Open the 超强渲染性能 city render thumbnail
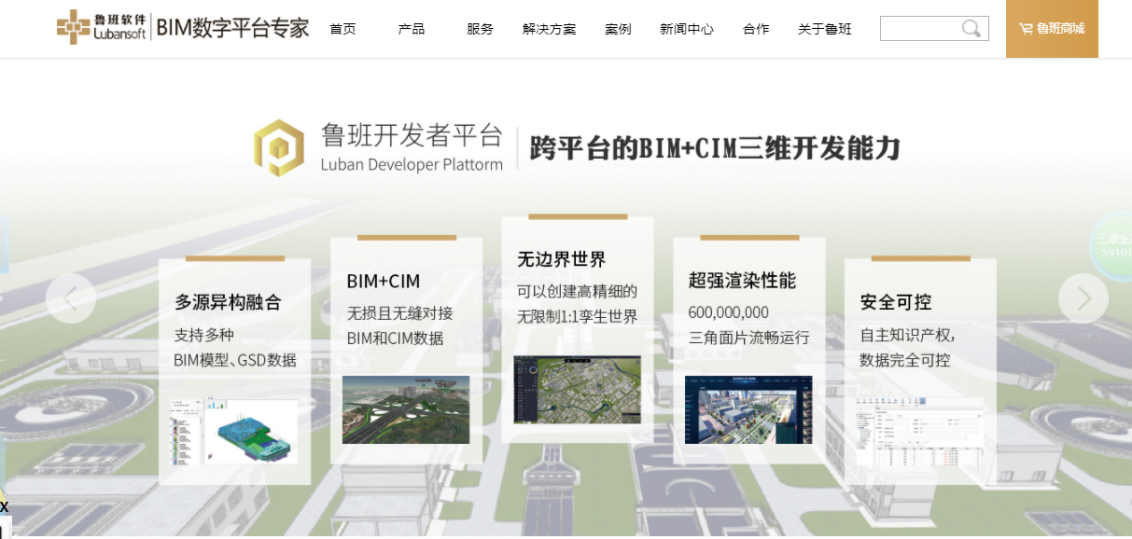This screenshot has width=1132, height=539. pos(748,410)
